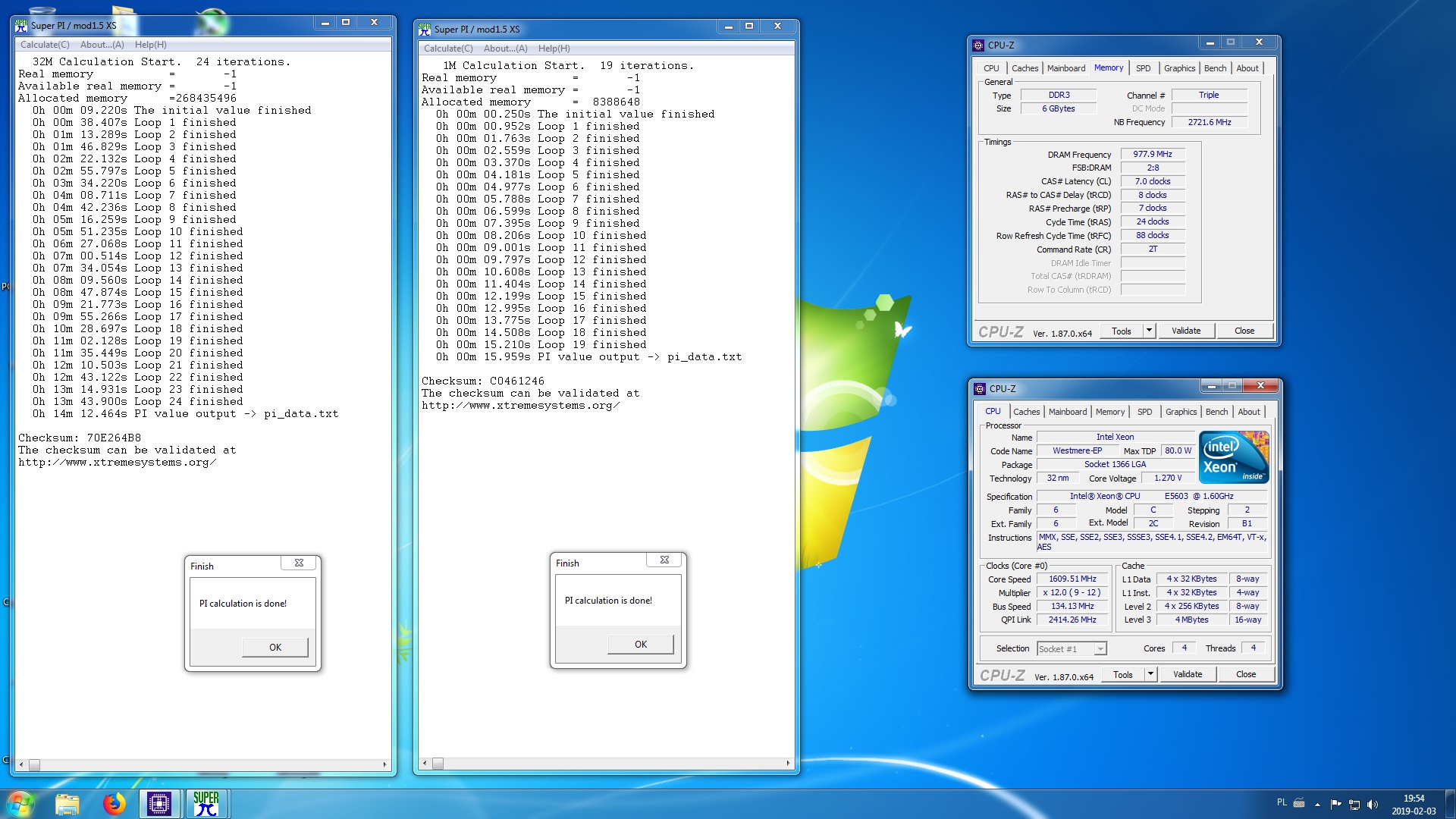Click Validate in upper CPU-Z

coord(1186,331)
